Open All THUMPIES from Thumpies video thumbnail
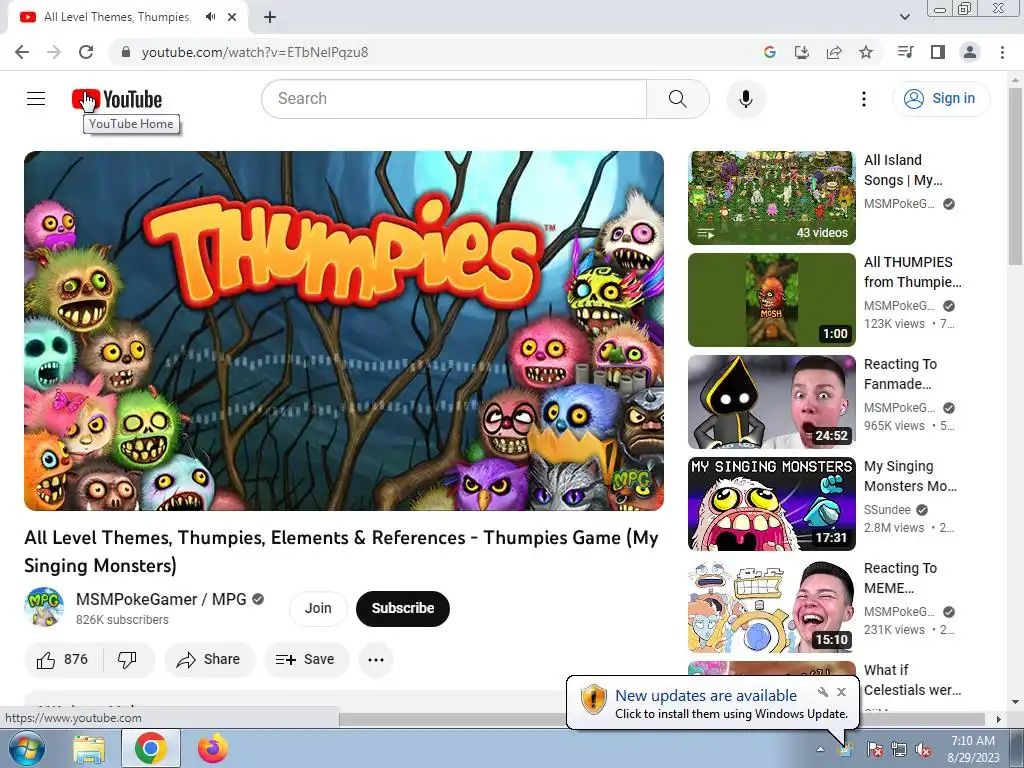 click(x=771, y=300)
